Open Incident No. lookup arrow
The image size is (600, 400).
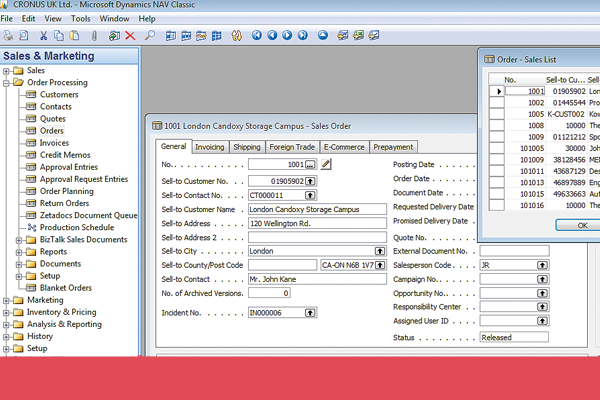point(310,313)
